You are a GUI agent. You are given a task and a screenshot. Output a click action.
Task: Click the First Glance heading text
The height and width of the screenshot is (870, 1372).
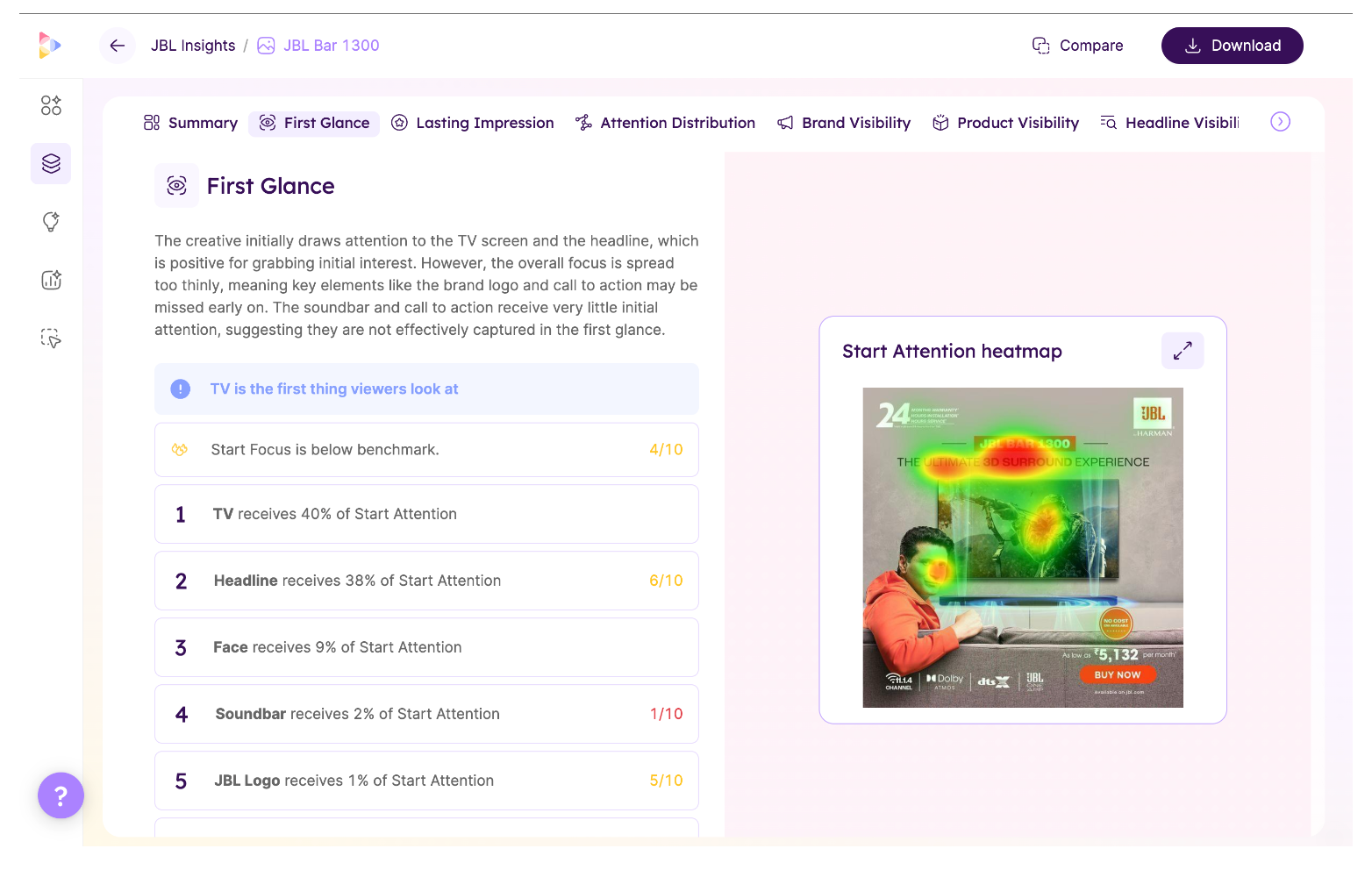tap(270, 186)
